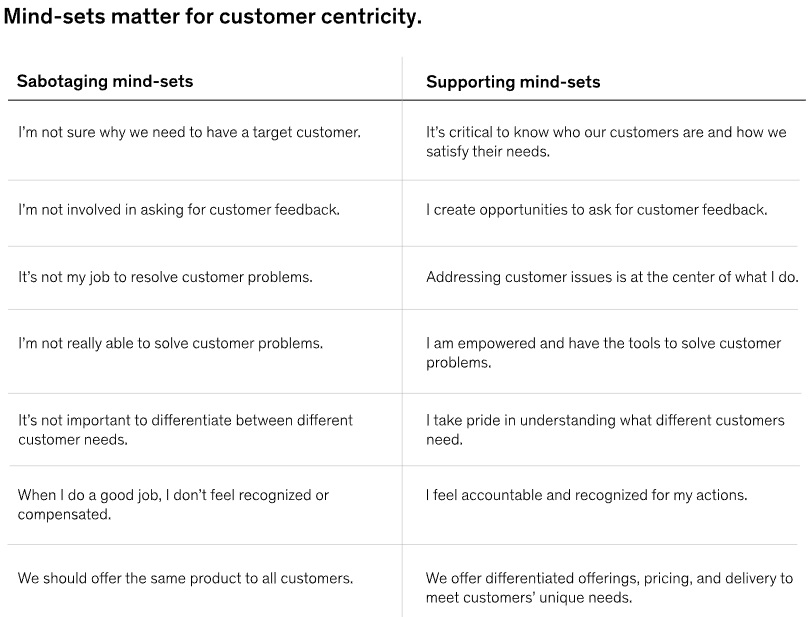
Task: Select 'It's not important to differentiate' cell
Action: 185,430
